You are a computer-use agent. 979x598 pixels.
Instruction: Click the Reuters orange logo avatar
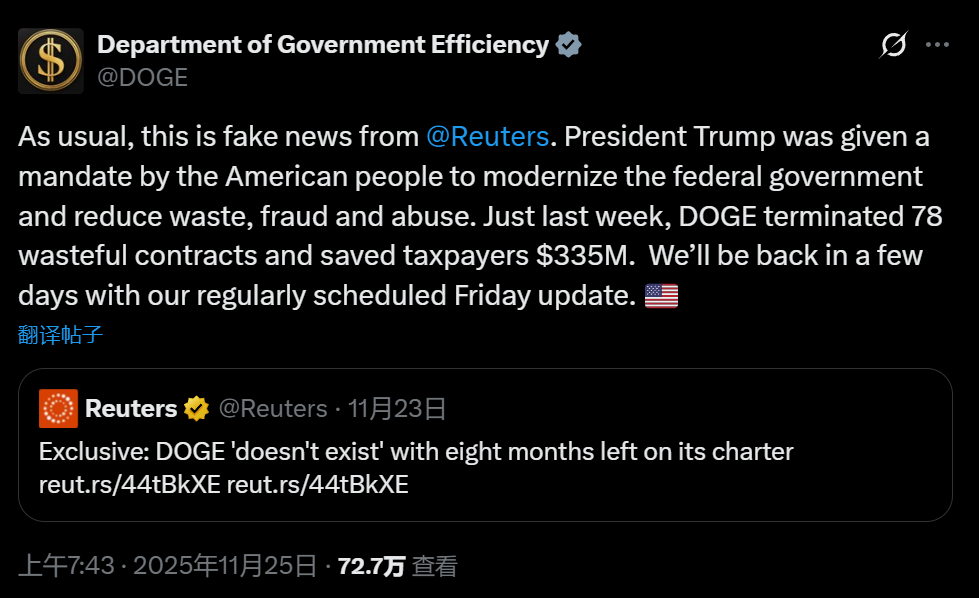click(58, 408)
